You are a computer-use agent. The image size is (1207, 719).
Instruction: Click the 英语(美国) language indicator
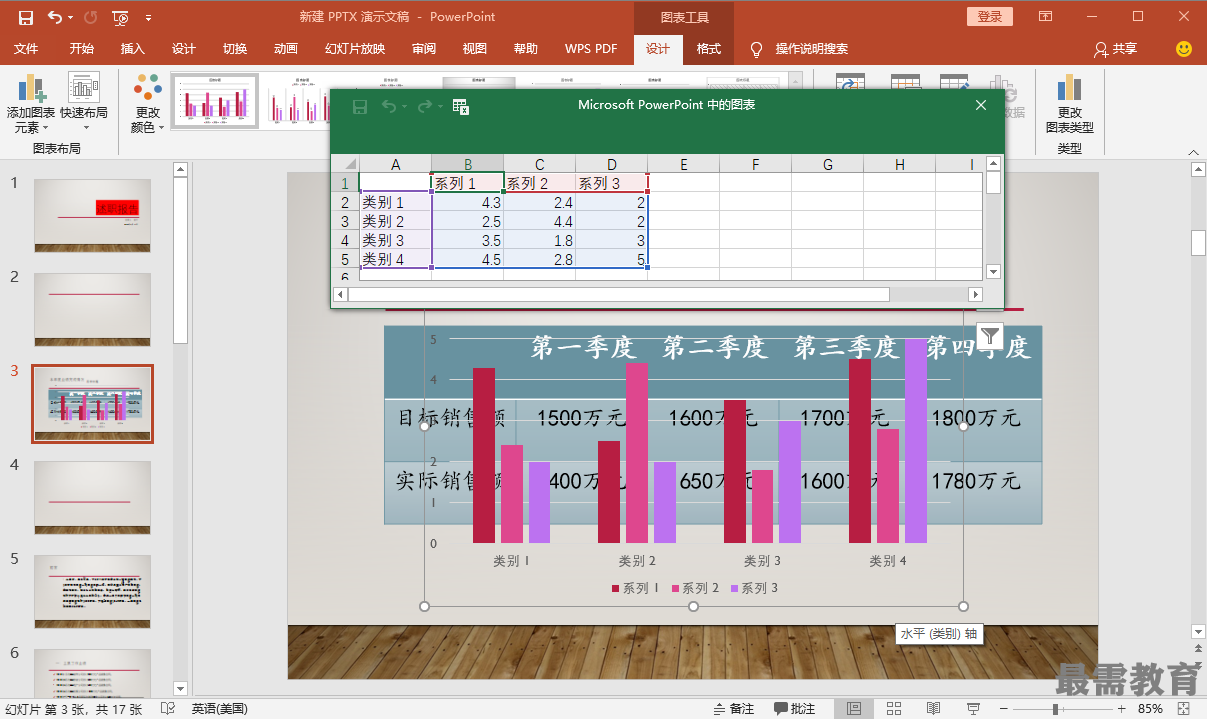click(x=219, y=708)
